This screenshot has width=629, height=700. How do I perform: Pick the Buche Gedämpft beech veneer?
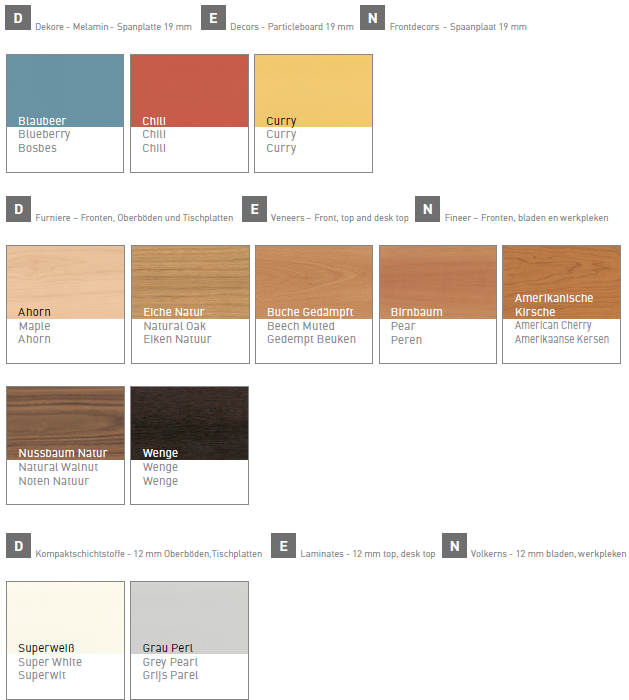point(313,281)
